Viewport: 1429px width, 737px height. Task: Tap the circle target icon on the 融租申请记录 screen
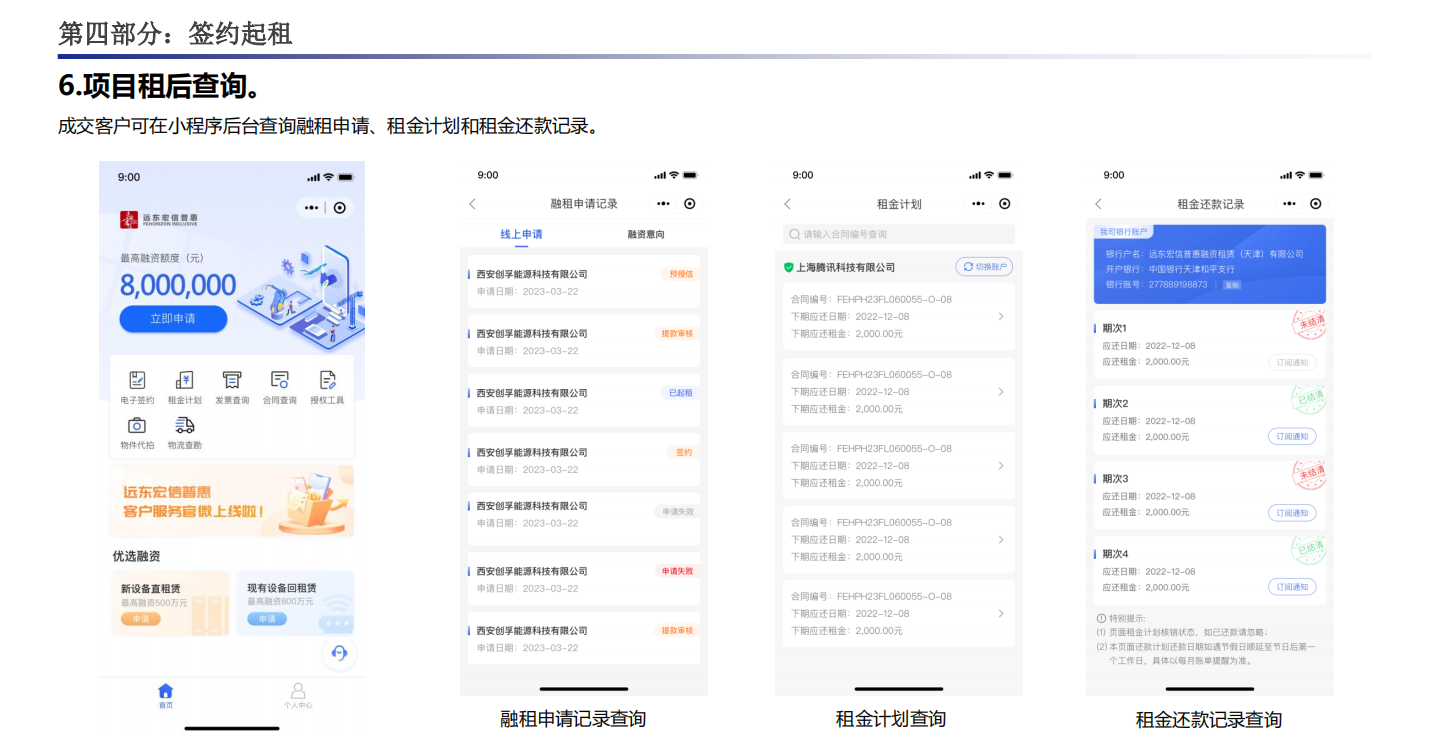690,204
